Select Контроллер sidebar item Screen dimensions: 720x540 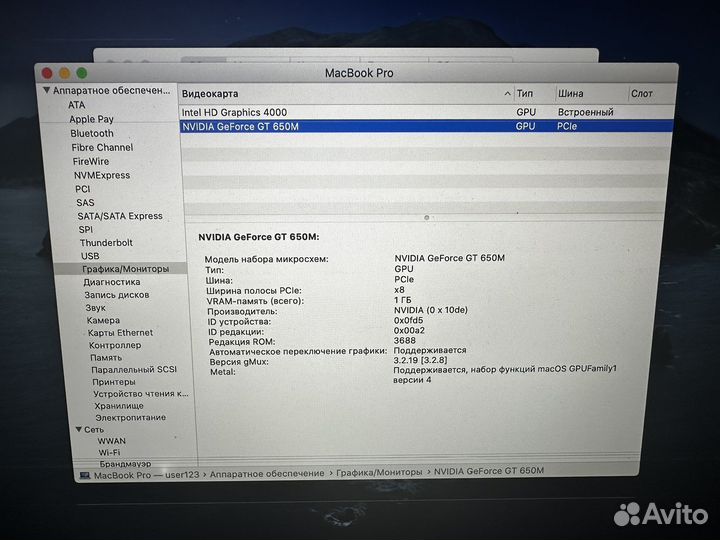115,345
